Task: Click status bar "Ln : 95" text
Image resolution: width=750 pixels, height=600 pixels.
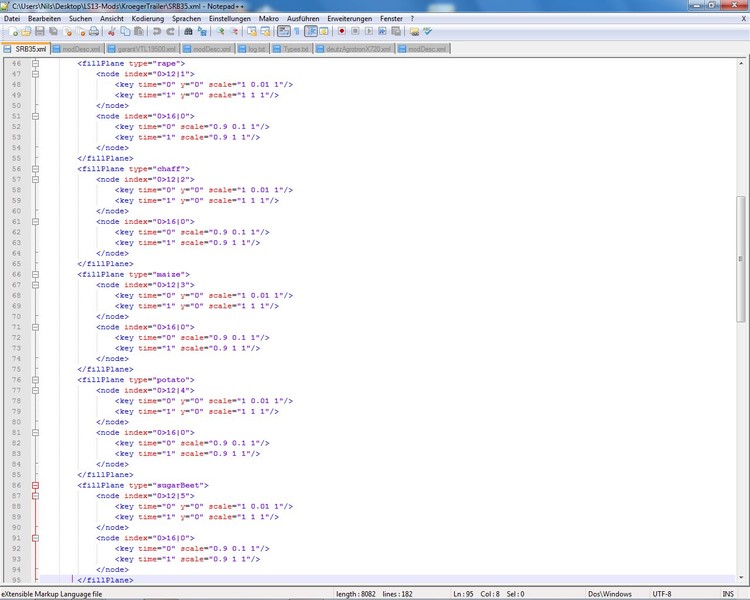Action: point(463,594)
